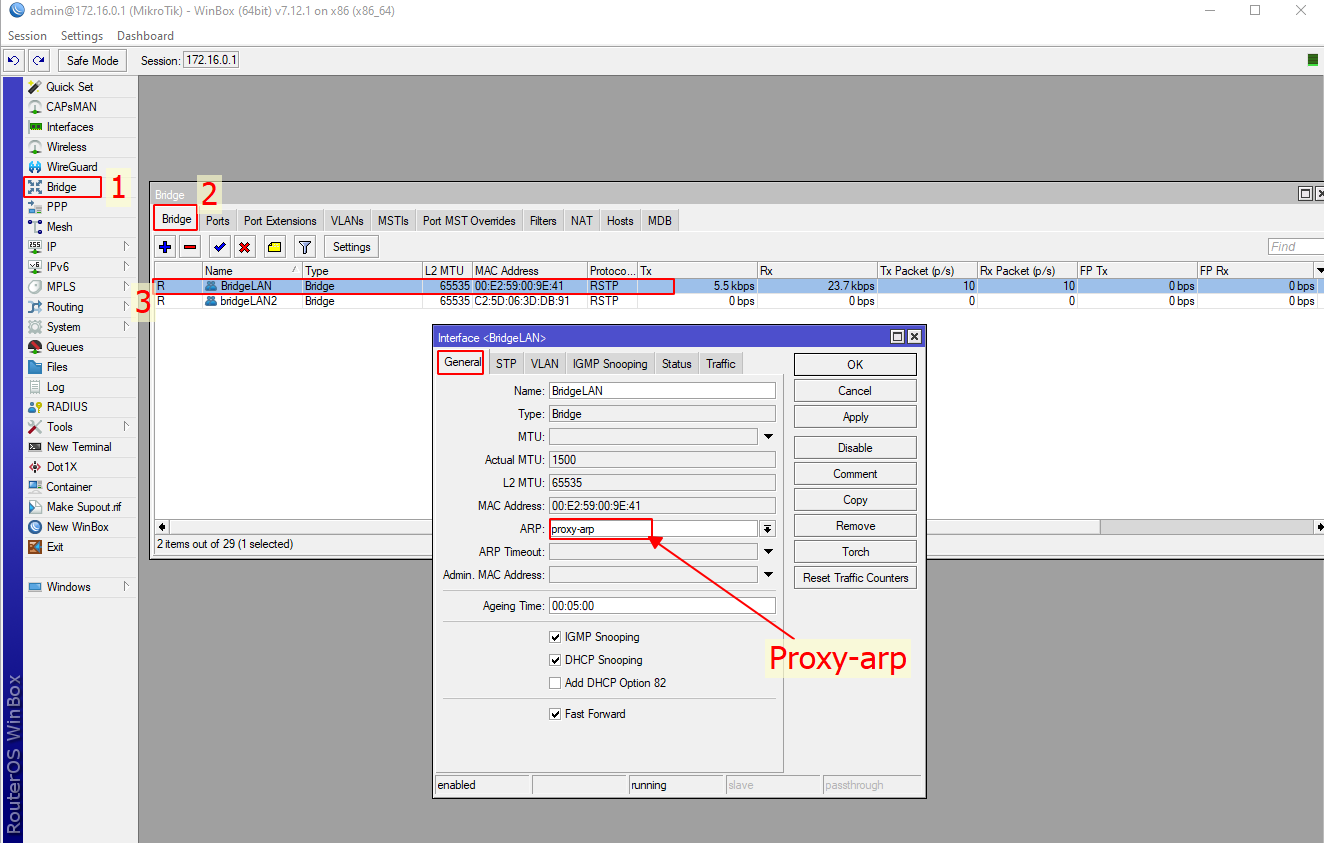Apply changes to BridgeLAN

[x=854, y=416]
